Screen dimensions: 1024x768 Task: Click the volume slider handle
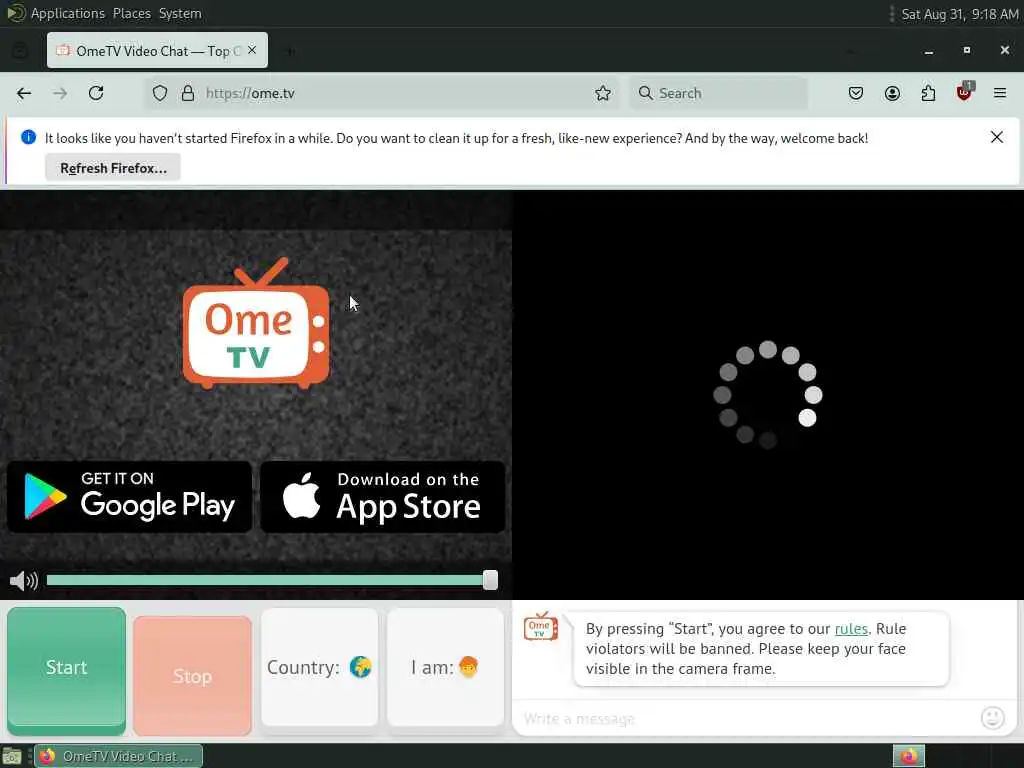490,580
